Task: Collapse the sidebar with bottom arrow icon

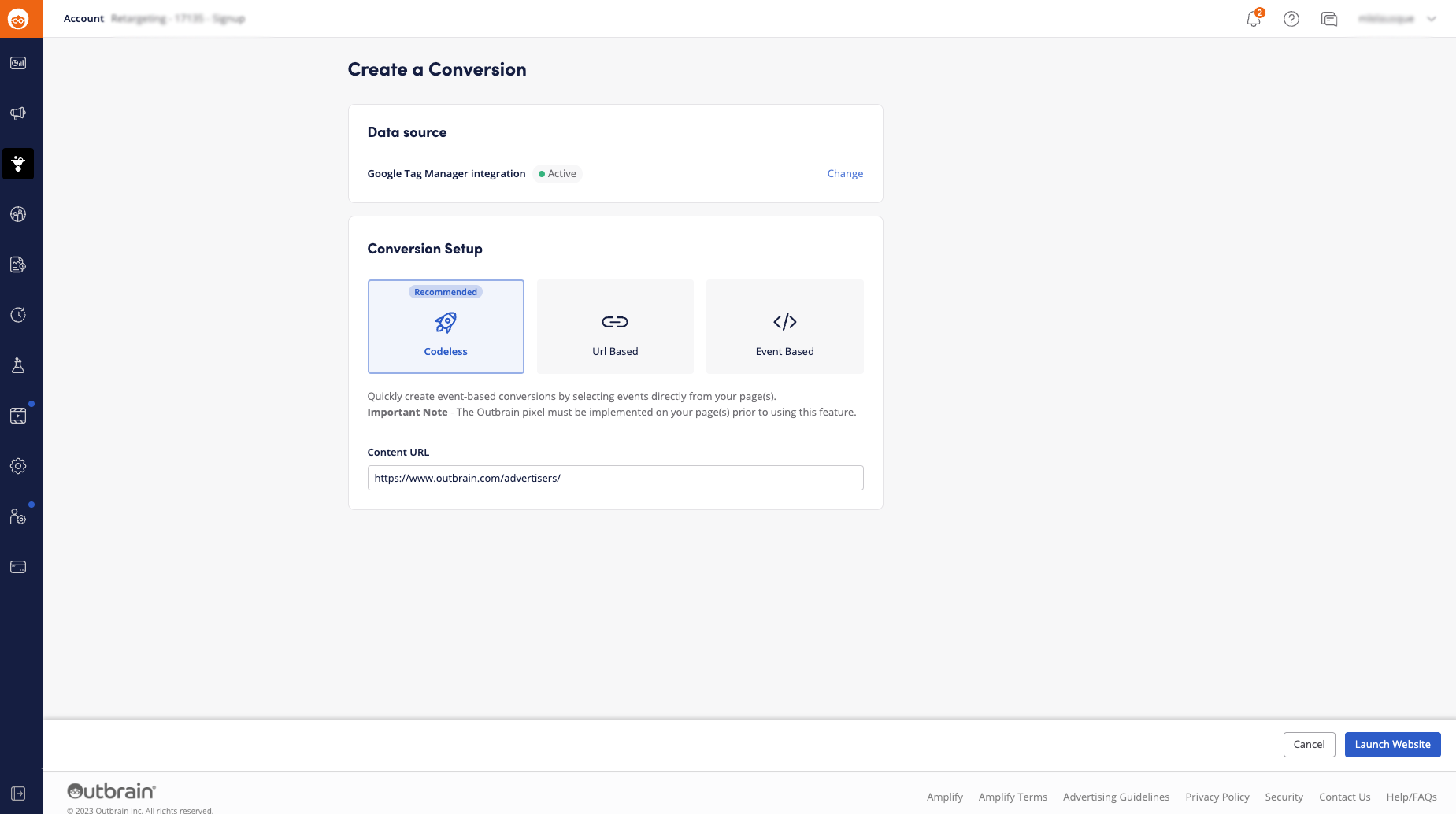Action: click(17, 793)
